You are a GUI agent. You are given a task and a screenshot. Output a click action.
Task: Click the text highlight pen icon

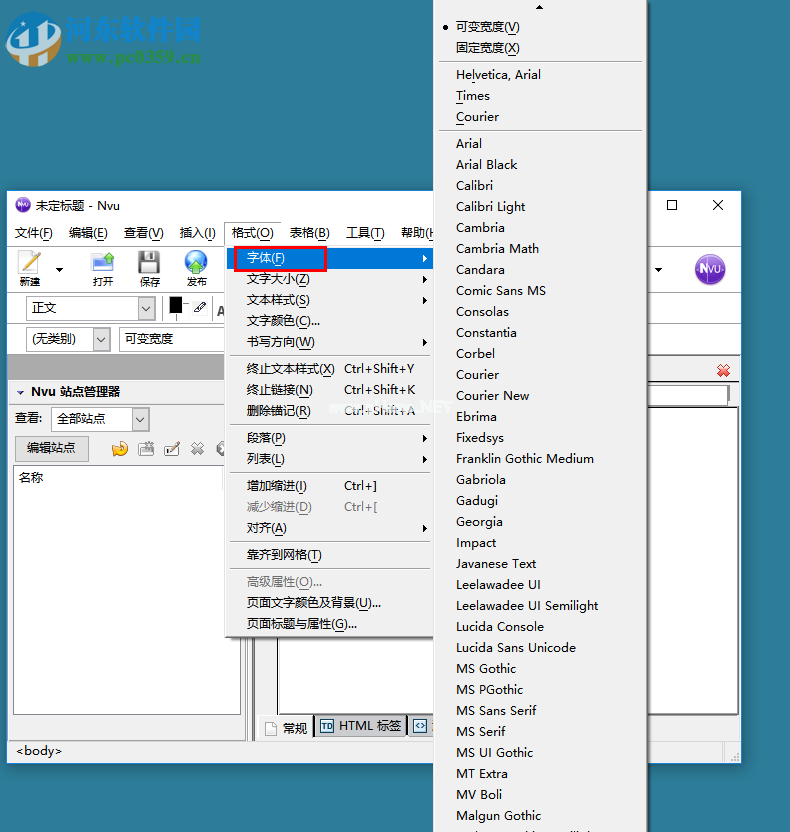[x=199, y=307]
